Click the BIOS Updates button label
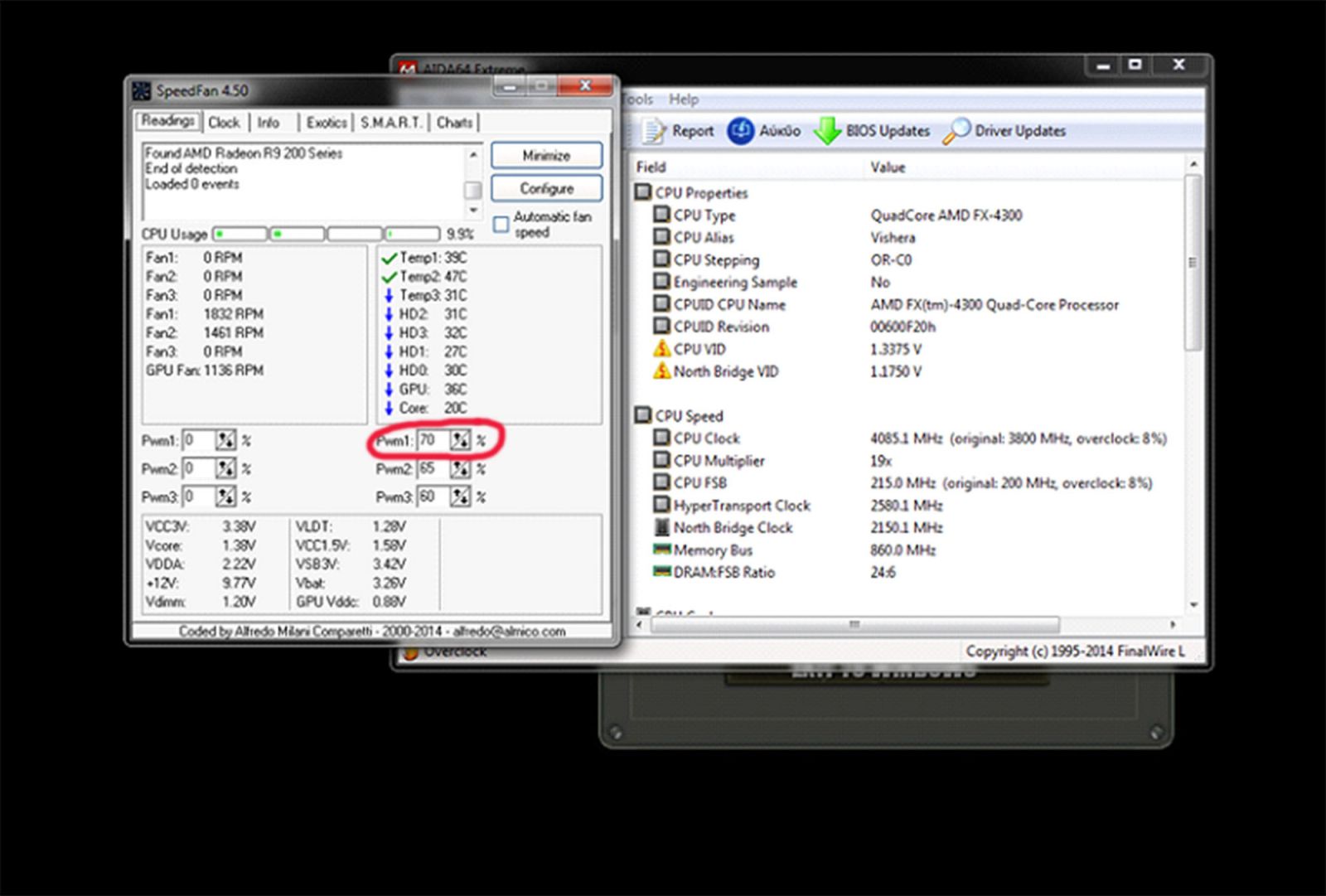The height and width of the screenshot is (896, 1326). (x=888, y=131)
